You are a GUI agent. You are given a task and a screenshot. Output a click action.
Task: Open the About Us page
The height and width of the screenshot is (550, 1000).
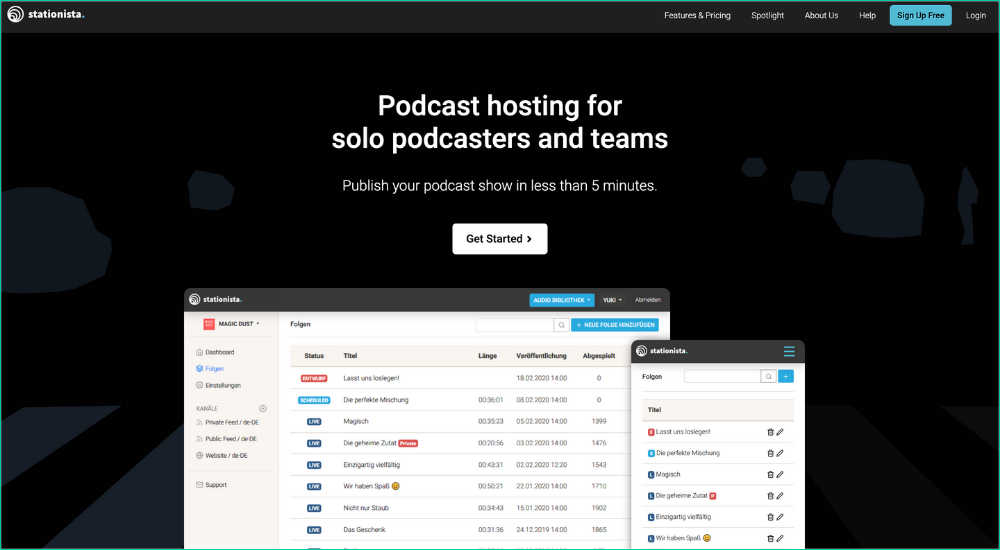point(821,15)
